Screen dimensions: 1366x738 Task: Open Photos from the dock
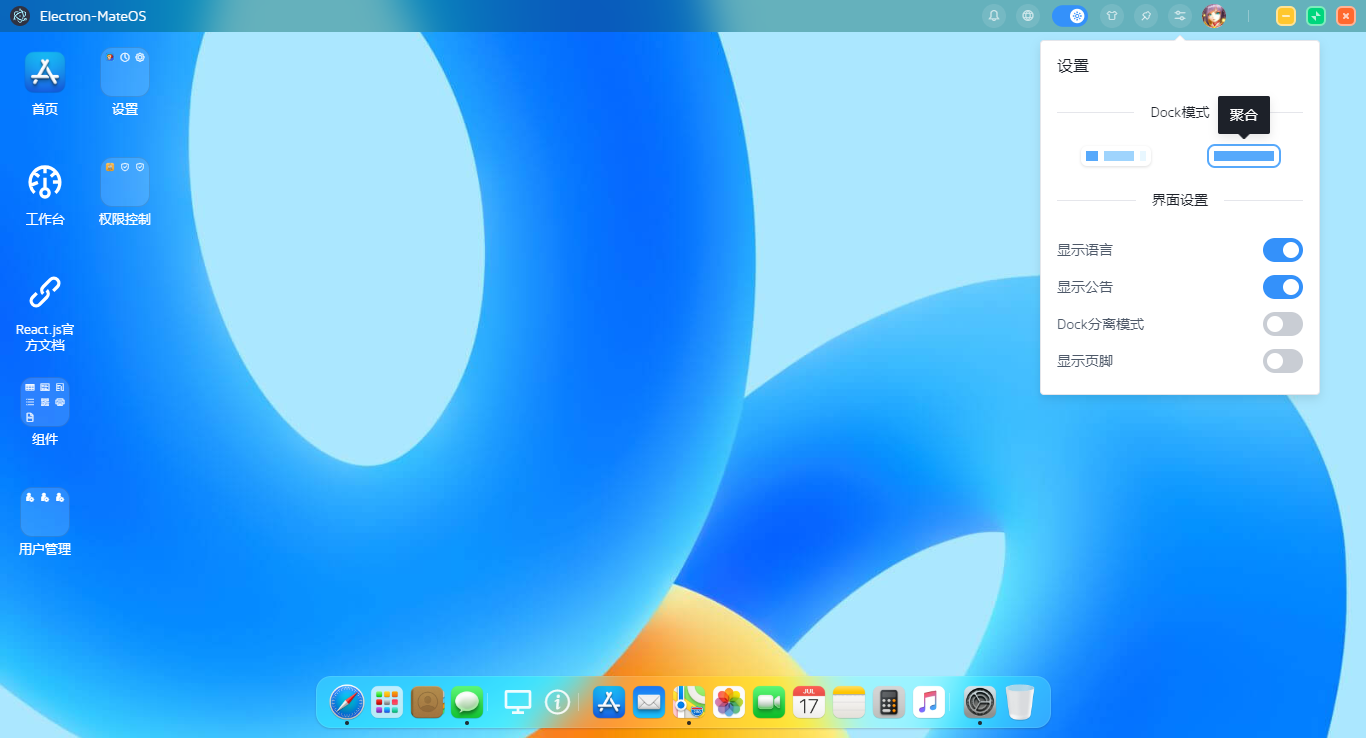(x=728, y=702)
